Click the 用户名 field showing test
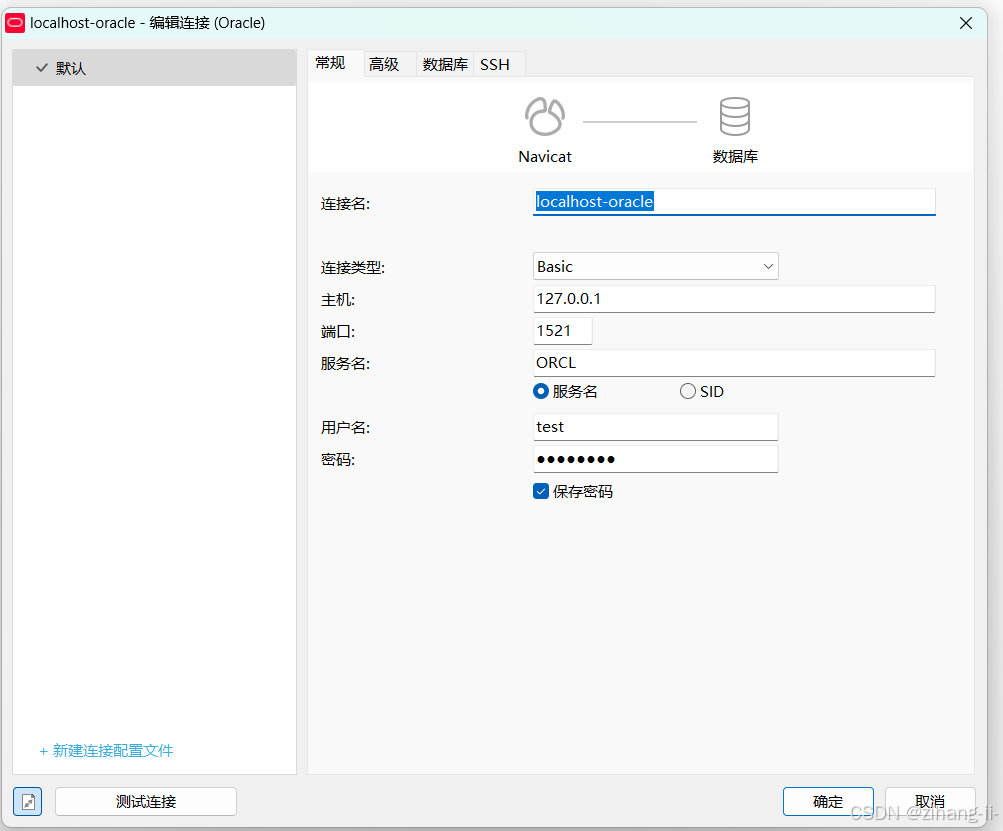This screenshot has height=831, width=1003. (655, 427)
